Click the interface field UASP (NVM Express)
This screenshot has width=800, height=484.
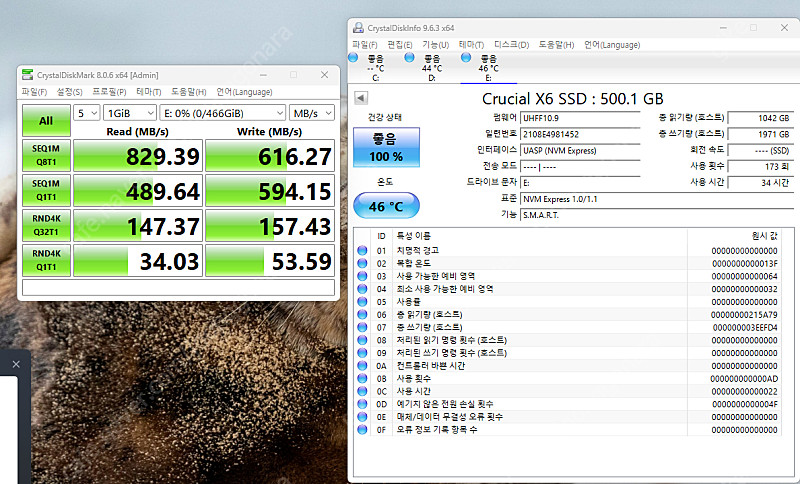click(x=580, y=150)
